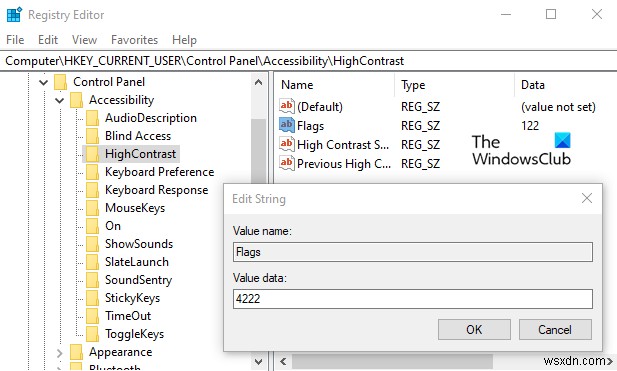
Task: Click the Keyboard Preference folder icon
Action: [x=92, y=172]
